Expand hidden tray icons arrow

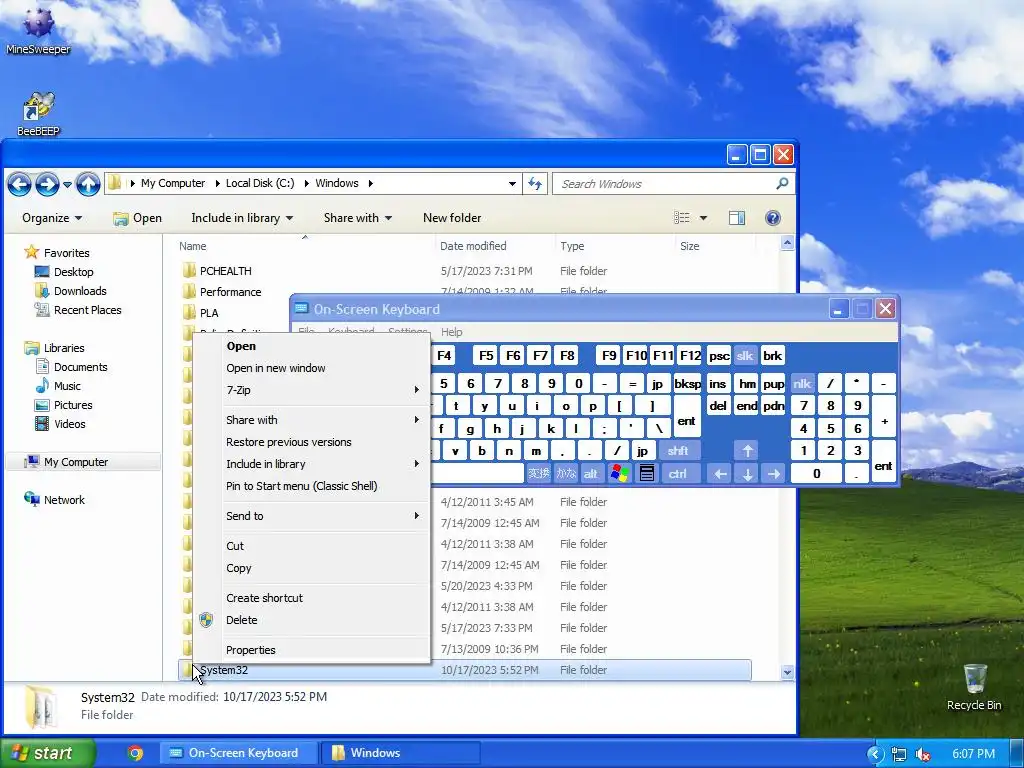click(876, 754)
